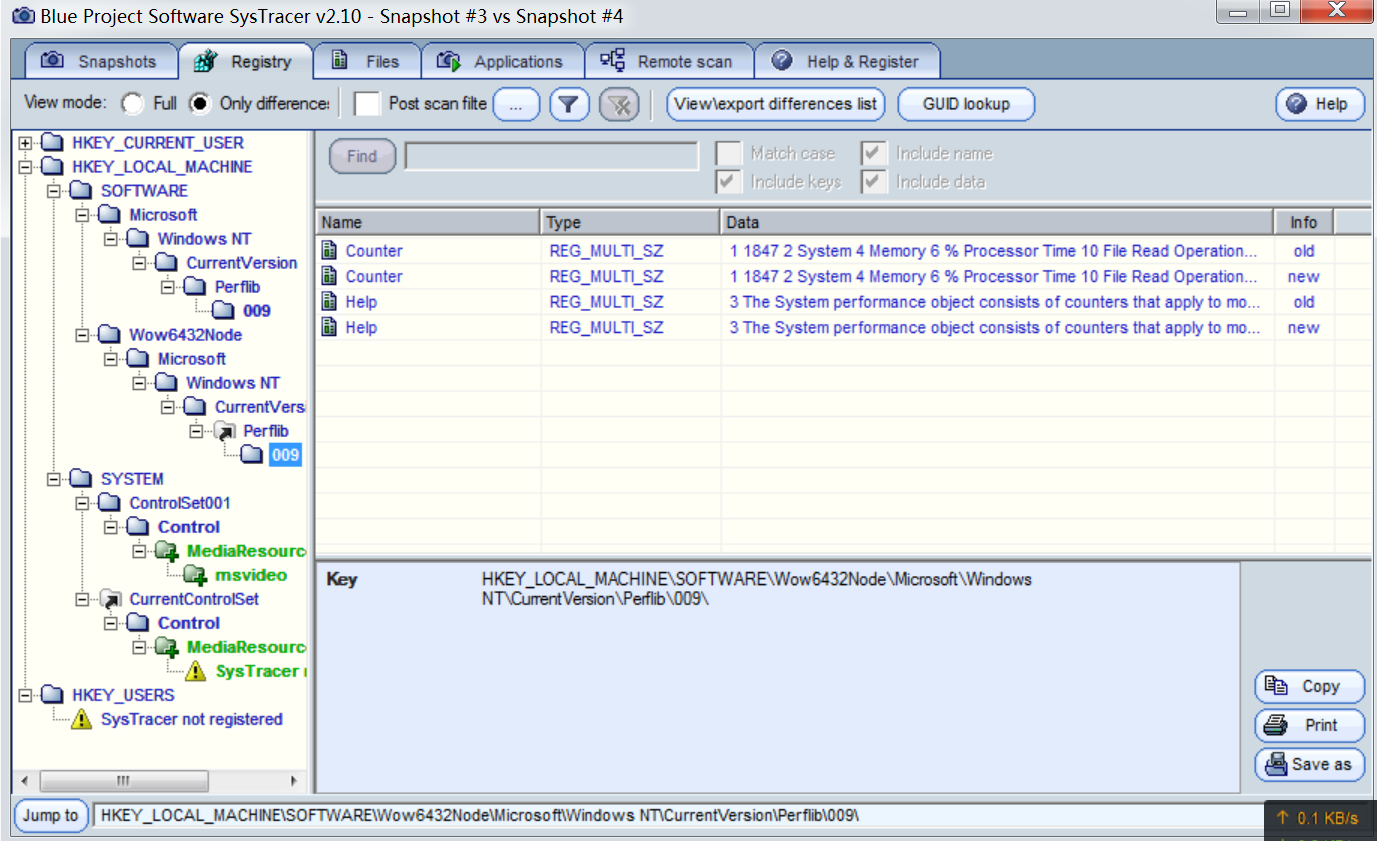This screenshot has height=841, width=1377.
Task: Open the Help & Register tab
Action: (x=846, y=61)
